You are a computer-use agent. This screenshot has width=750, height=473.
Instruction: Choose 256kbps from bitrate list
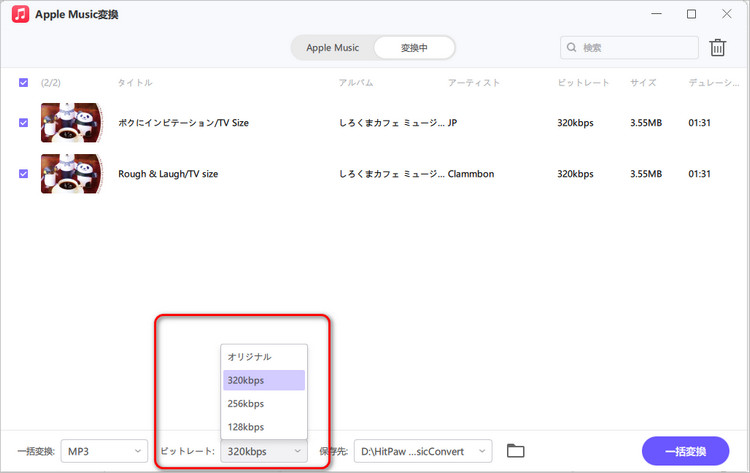click(x=264, y=404)
